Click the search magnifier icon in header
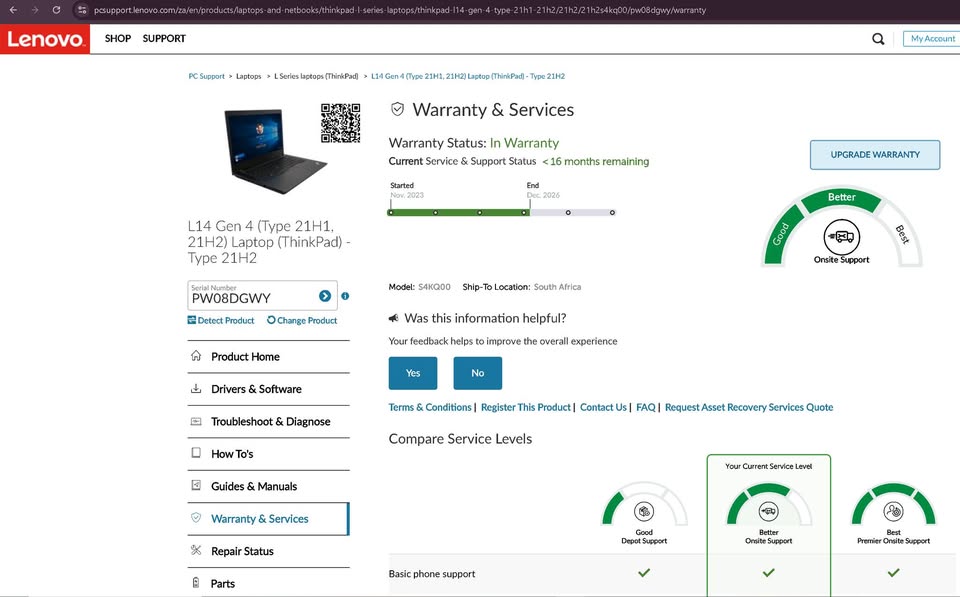 click(878, 39)
